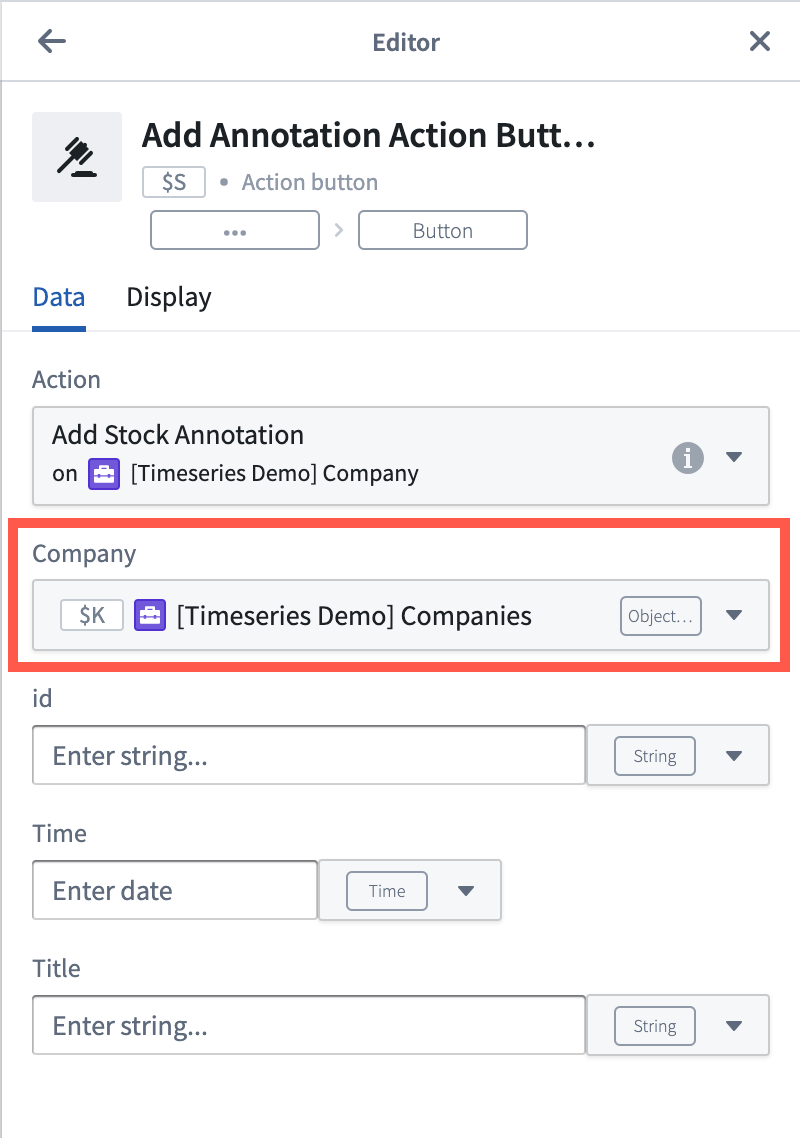Click the Button breadcrumb item

443,230
